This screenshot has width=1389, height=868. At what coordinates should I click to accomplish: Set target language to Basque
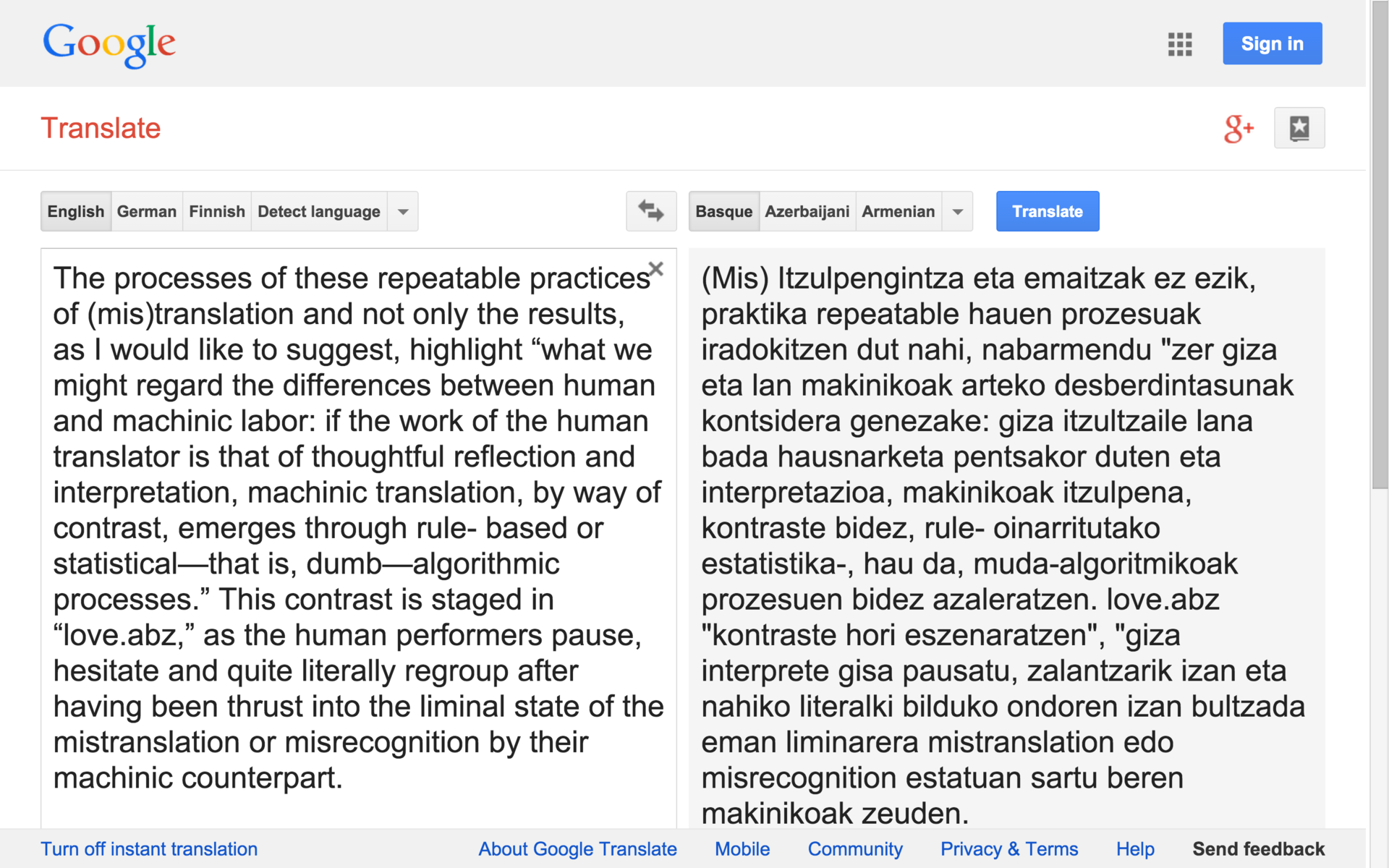tap(724, 211)
